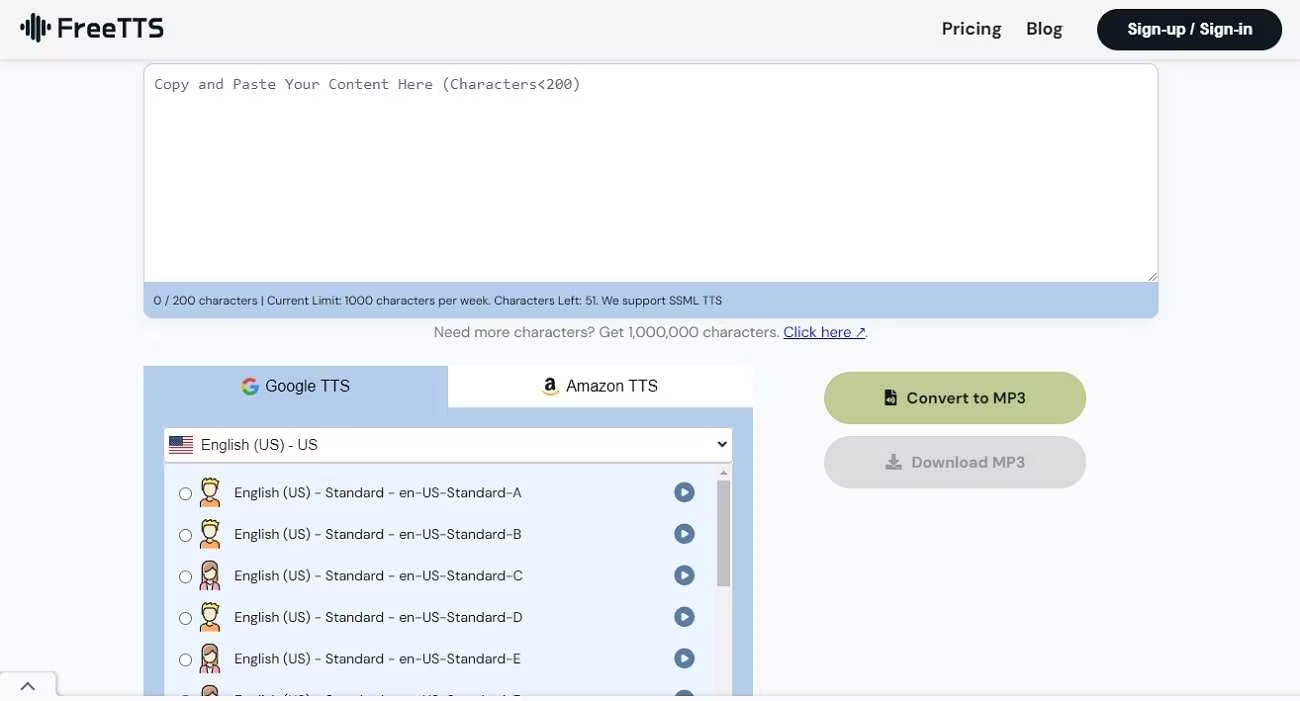Follow the 'Click here' upgrade link
The image size is (1300, 701).
click(x=824, y=332)
